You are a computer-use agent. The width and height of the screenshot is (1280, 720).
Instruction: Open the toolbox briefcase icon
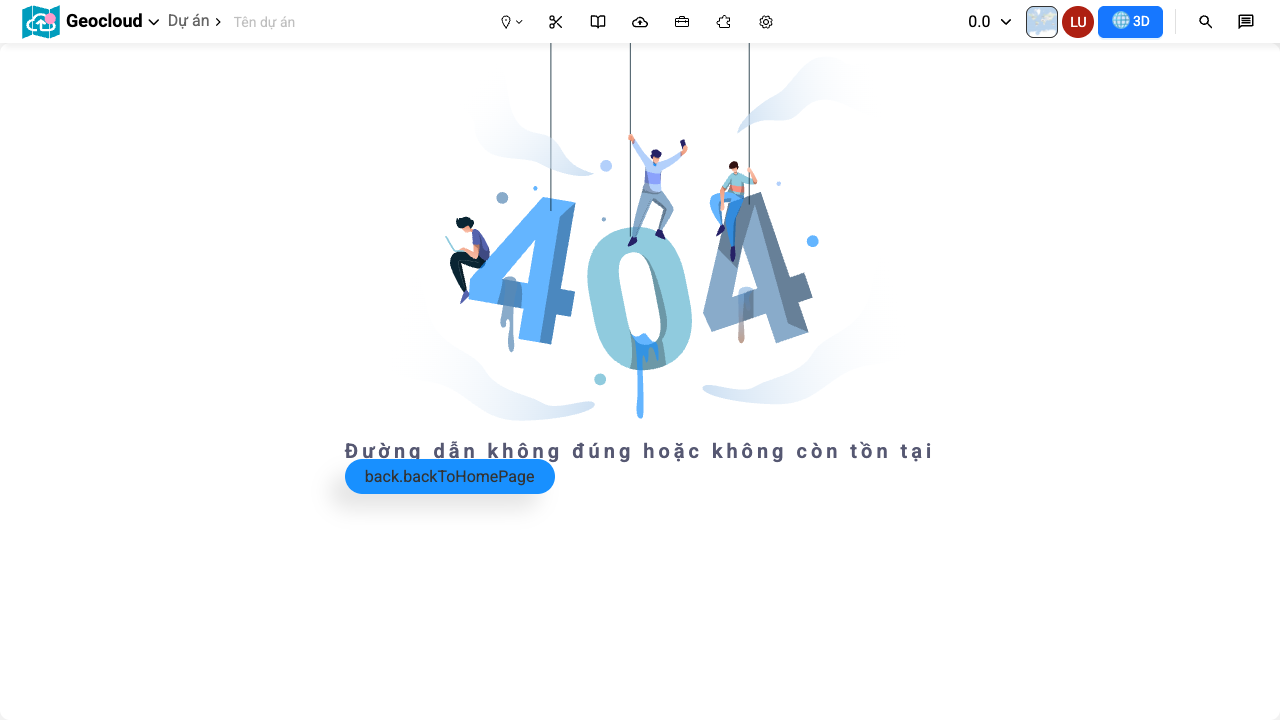tap(681, 21)
